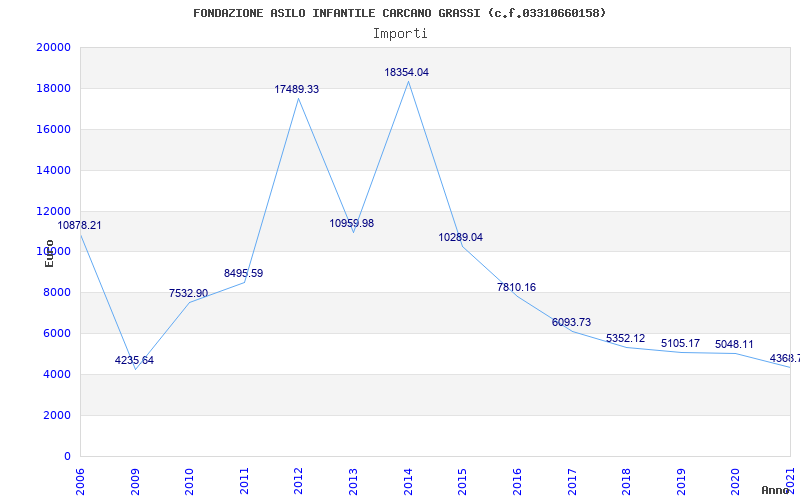Click x-axis year label 2010

click(x=189, y=481)
